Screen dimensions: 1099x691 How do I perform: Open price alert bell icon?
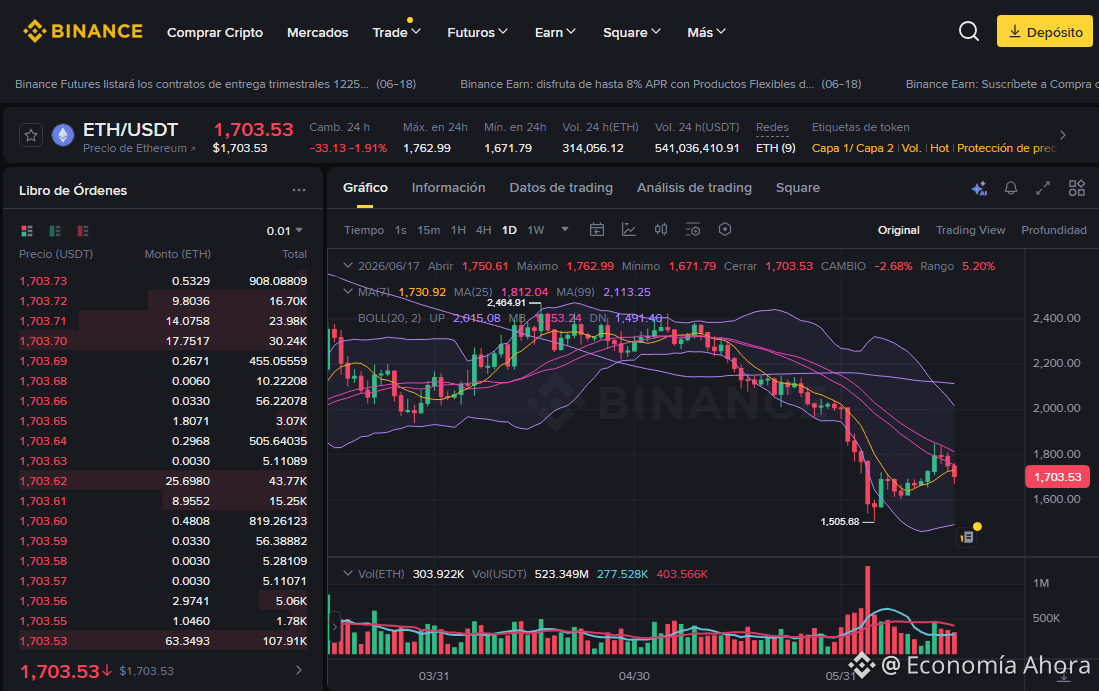pyautogui.click(x=1011, y=188)
